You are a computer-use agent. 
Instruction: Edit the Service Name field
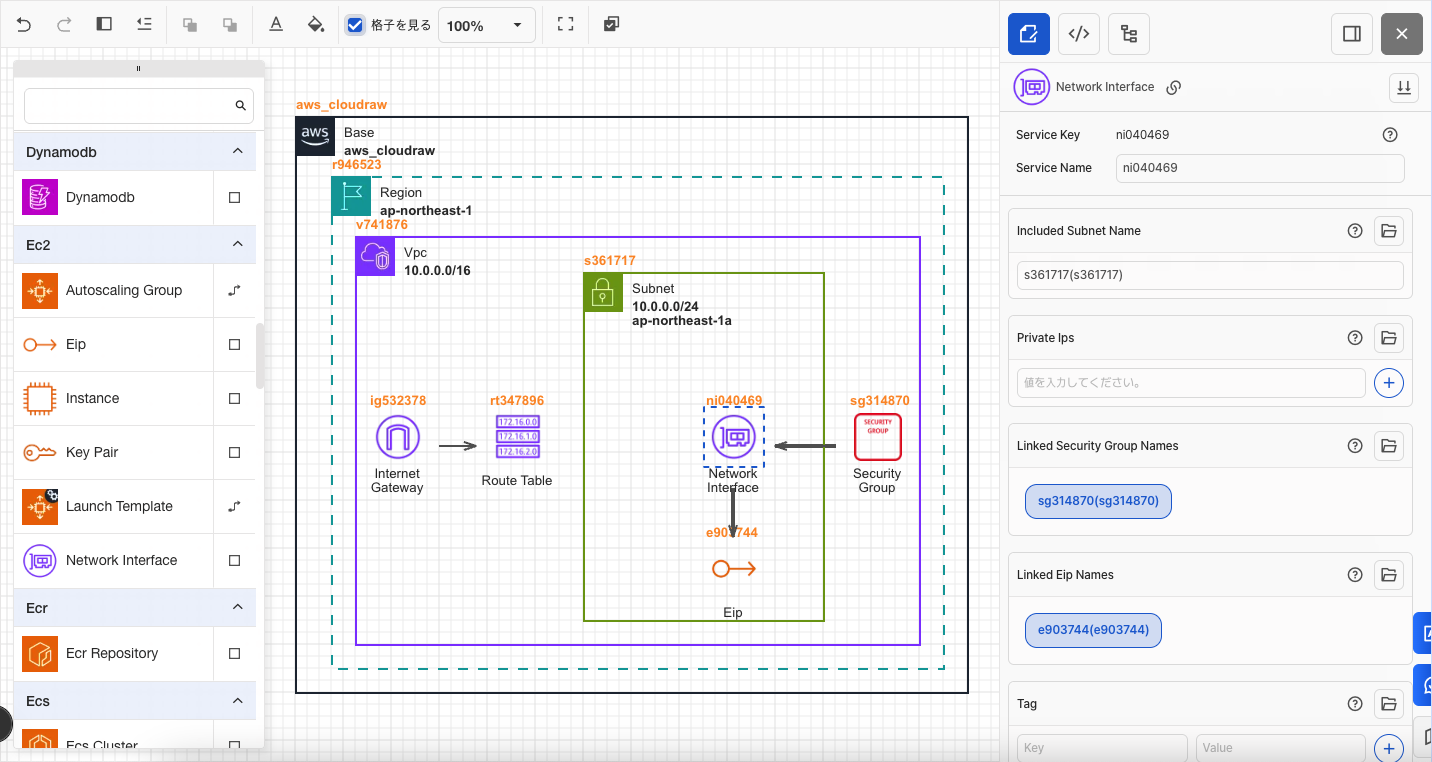pos(1260,168)
